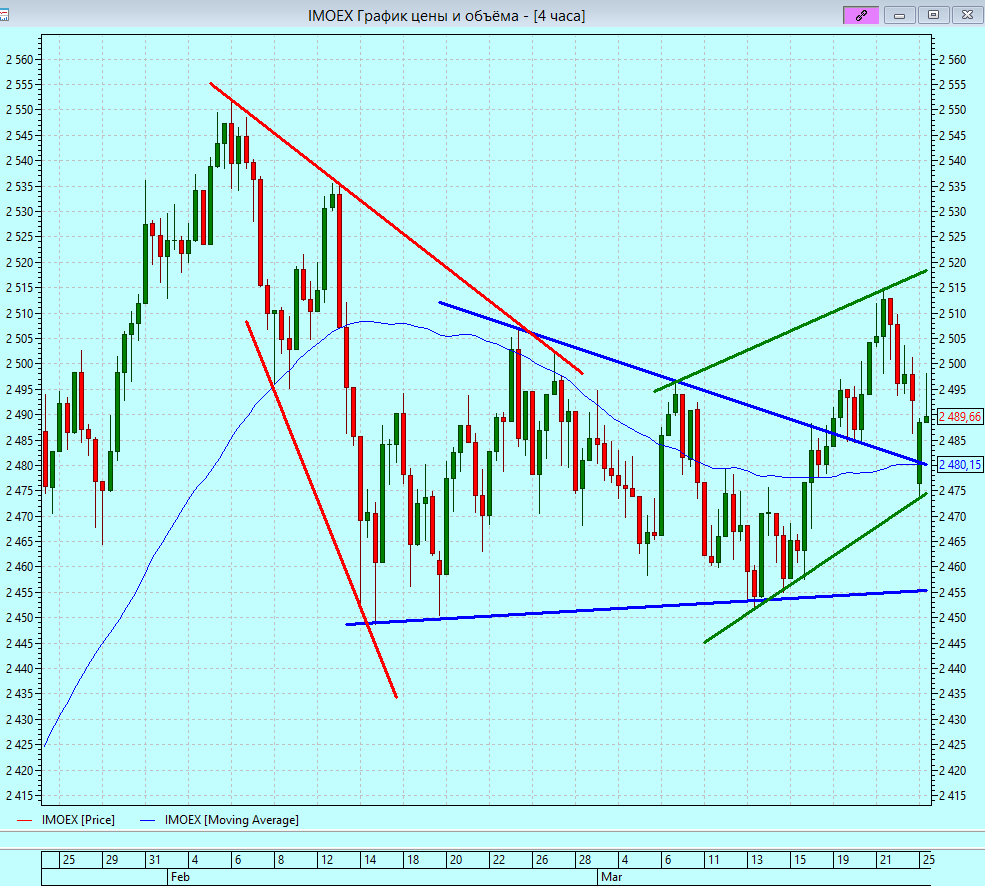Select the IMOEX [Price] legend entry
This screenshot has width=985, height=886.
[x=78, y=820]
